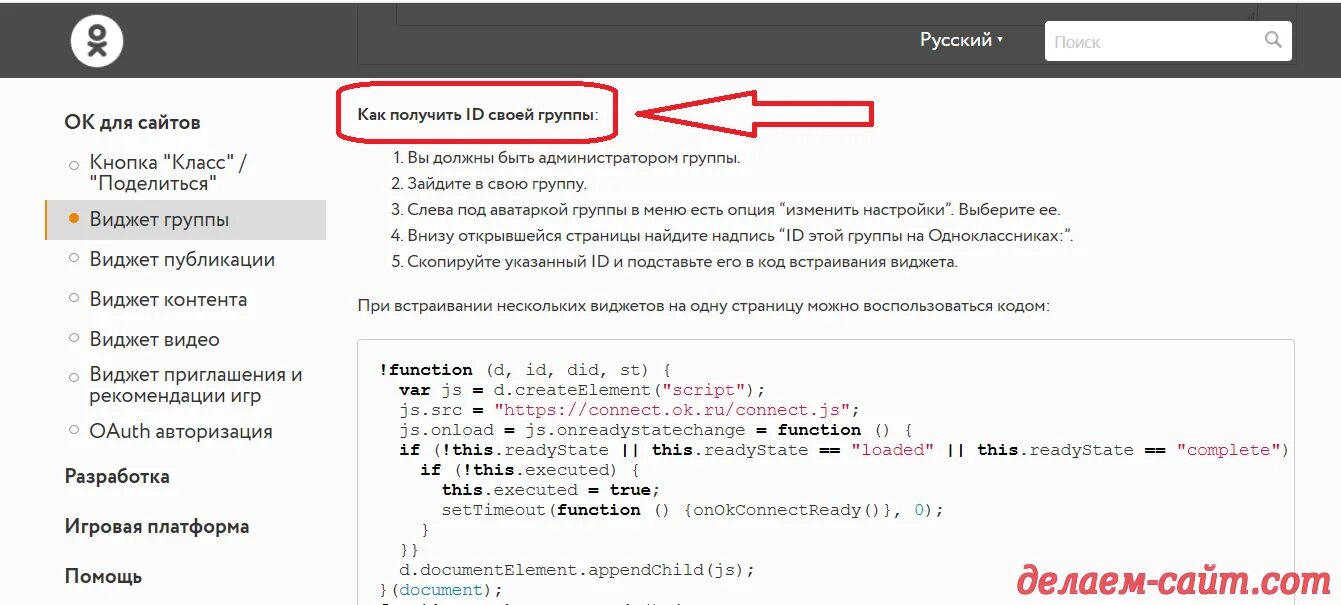Click code line !function (d, id, did, st)
Screen dimensions: 1341x605
click(525, 370)
